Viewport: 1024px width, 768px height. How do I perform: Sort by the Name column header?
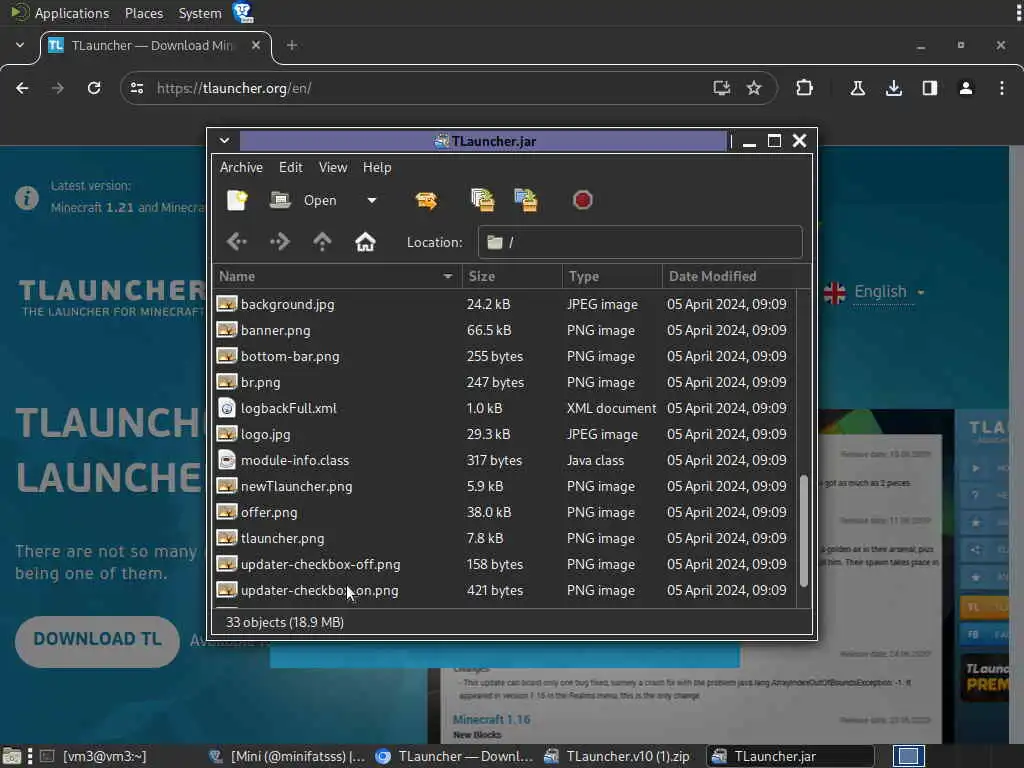click(x=337, y=276)
